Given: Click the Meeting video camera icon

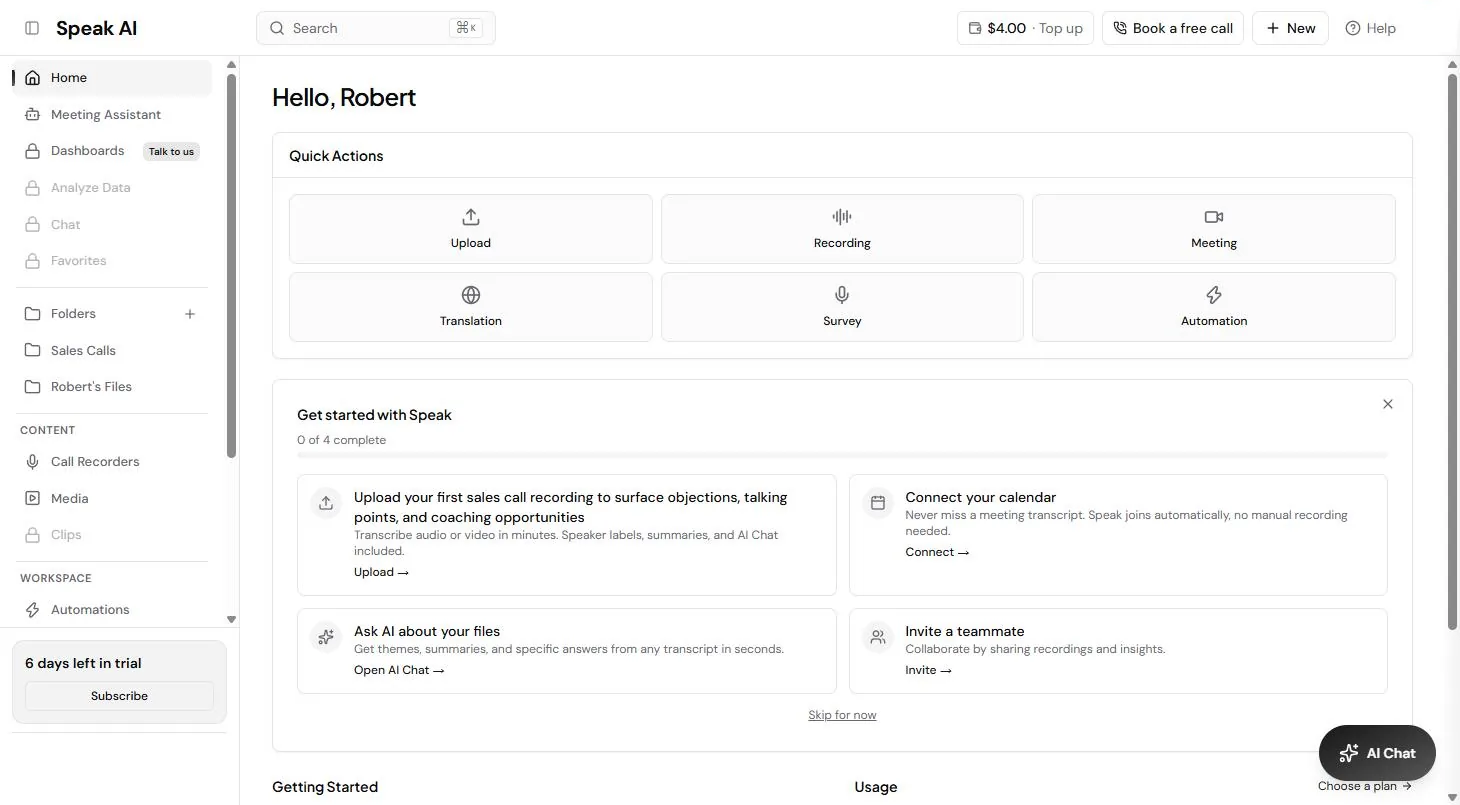Looking at the screenshot, I should tap(1214, 217).
